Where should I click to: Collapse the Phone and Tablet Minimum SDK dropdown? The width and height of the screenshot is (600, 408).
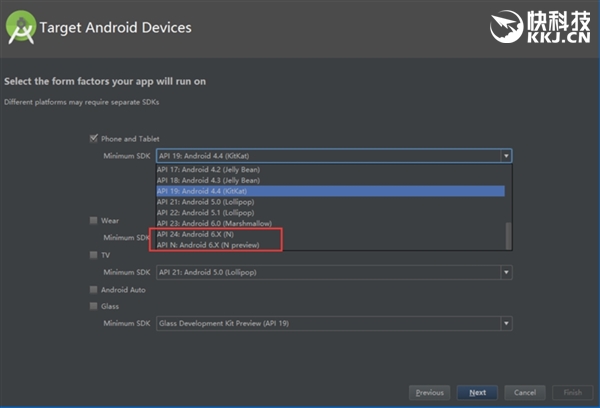pyautogui.click(x=506, y=156)
